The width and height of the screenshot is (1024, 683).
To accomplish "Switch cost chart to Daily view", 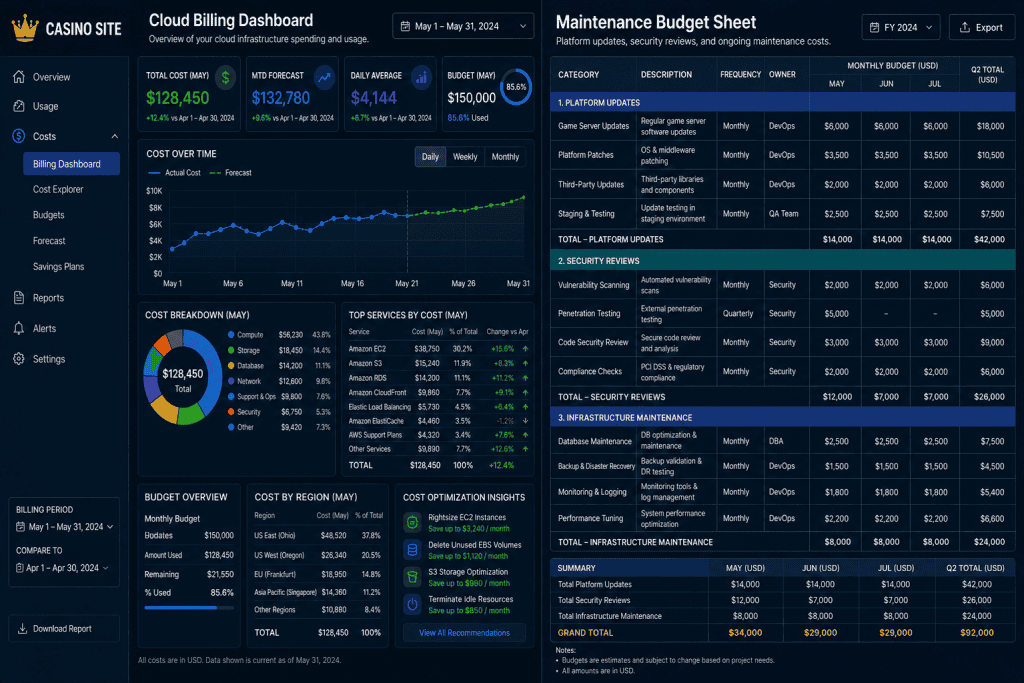I will tap(430, 157).
